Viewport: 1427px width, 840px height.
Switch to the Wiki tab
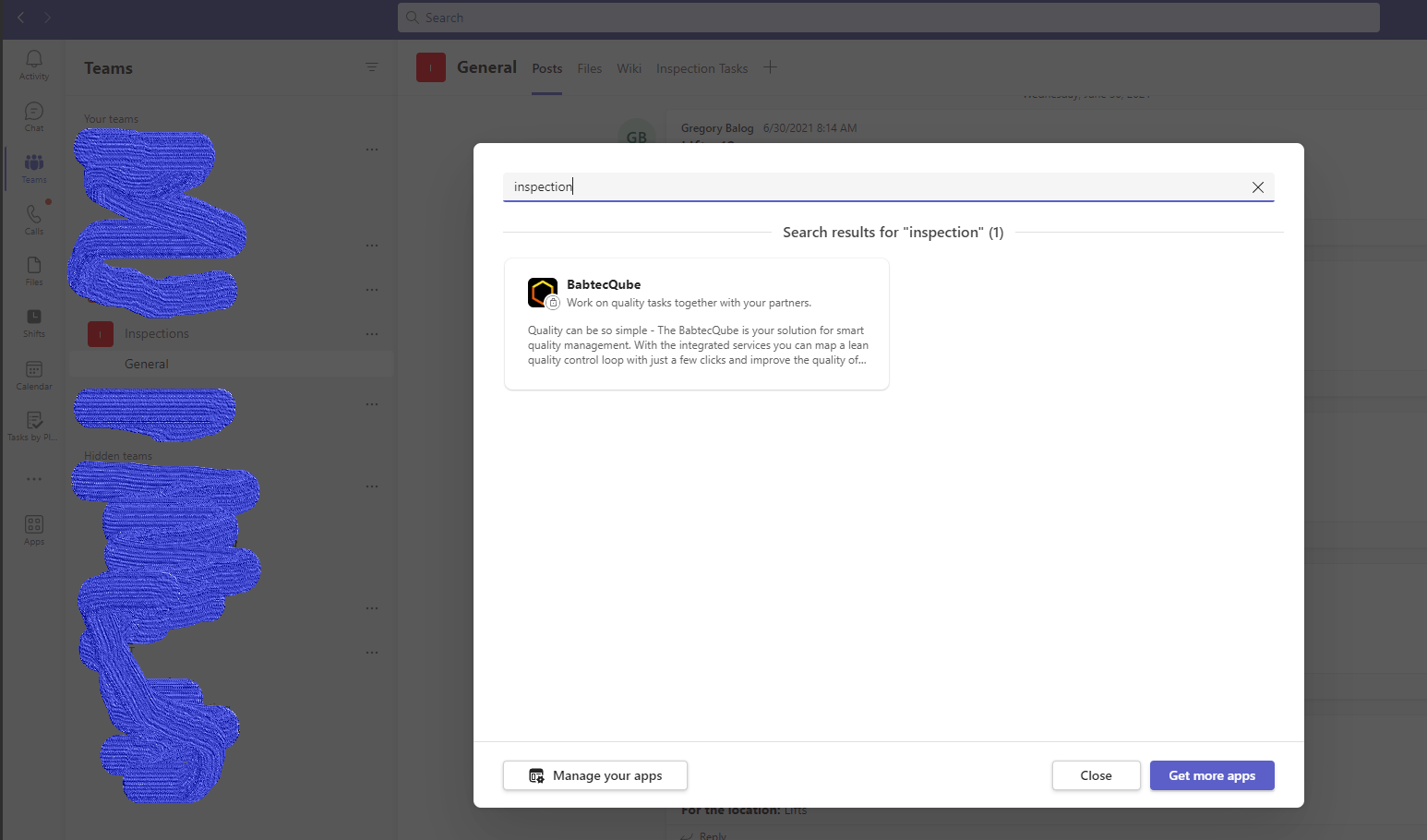(x=630, y=68)
